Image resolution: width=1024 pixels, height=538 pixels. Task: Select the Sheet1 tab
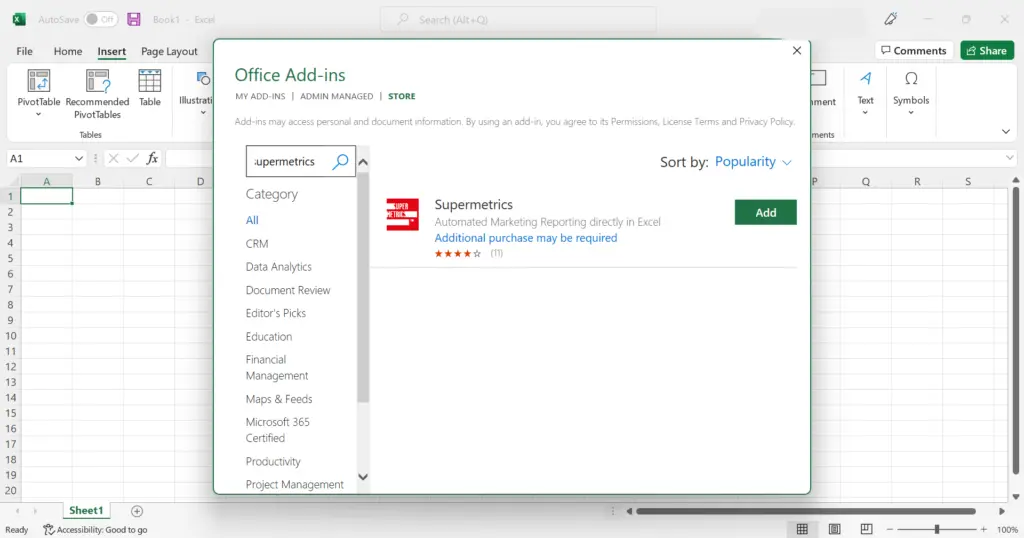click(x=86, y=511)
